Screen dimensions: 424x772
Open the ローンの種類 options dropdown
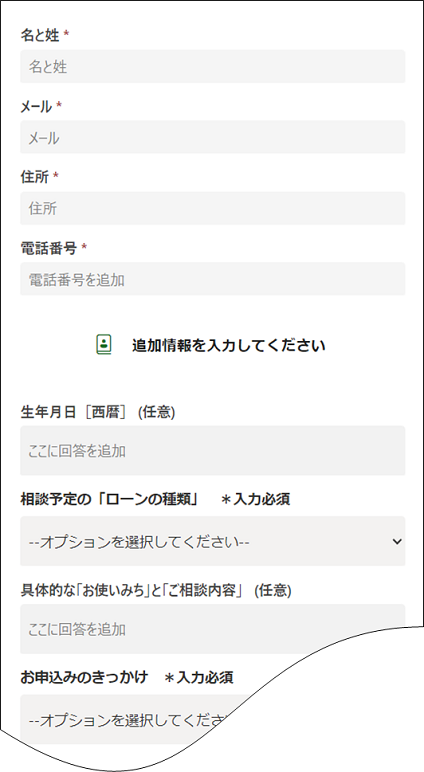[213, 541]
